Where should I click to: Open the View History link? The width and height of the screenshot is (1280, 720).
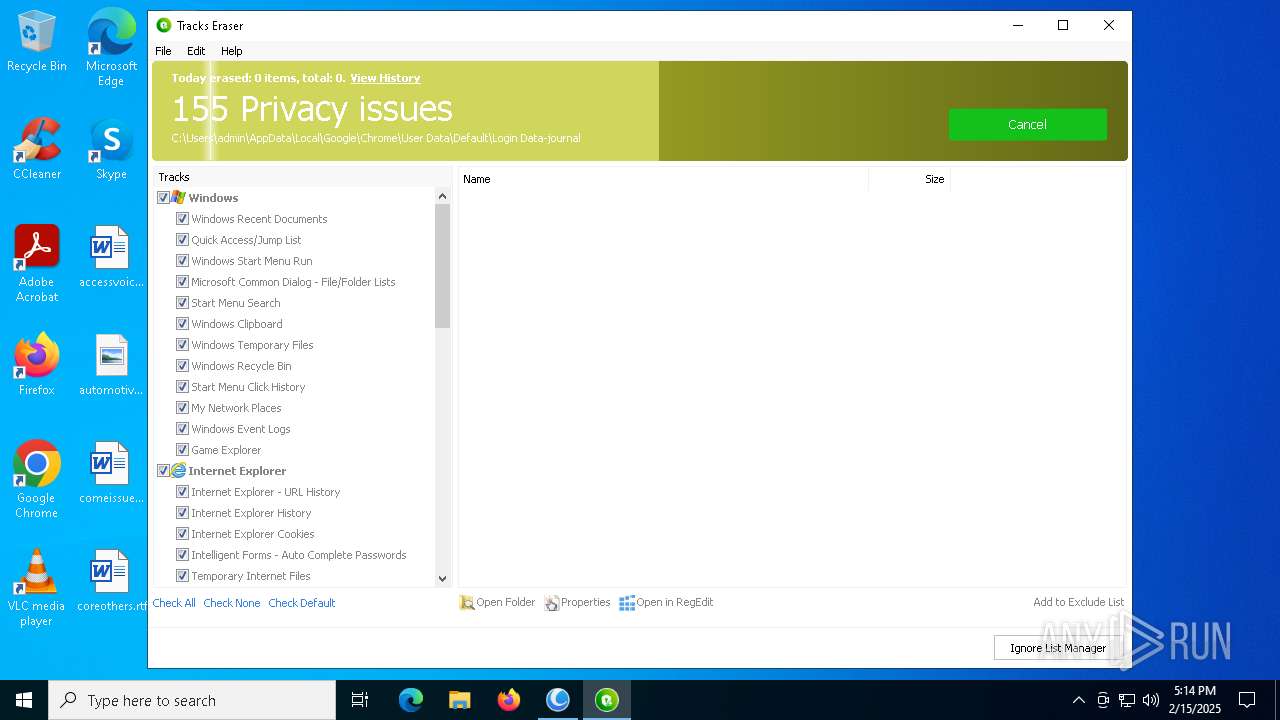[x=385, y=78]
